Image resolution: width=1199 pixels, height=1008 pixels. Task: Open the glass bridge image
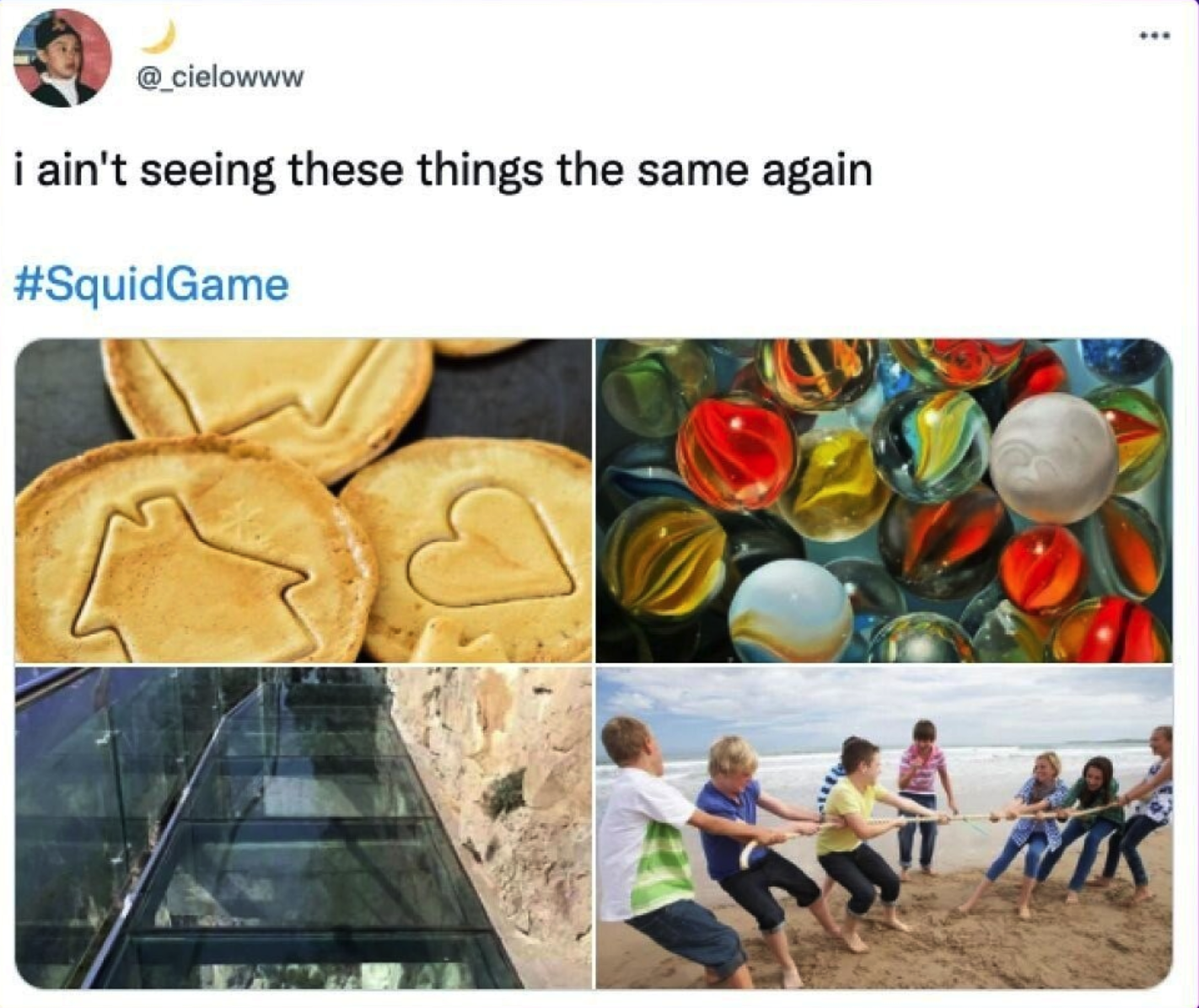[x=304, y=827]
